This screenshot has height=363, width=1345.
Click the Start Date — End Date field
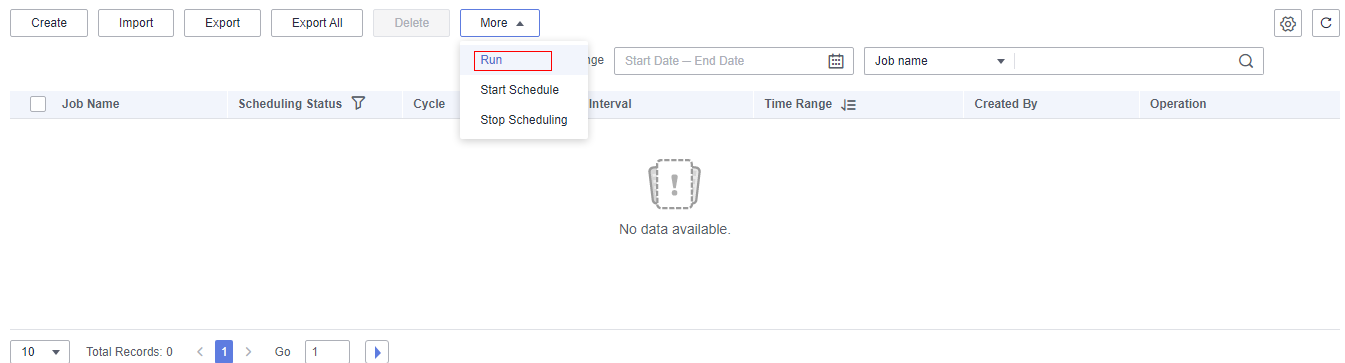(x=734, y=61)
